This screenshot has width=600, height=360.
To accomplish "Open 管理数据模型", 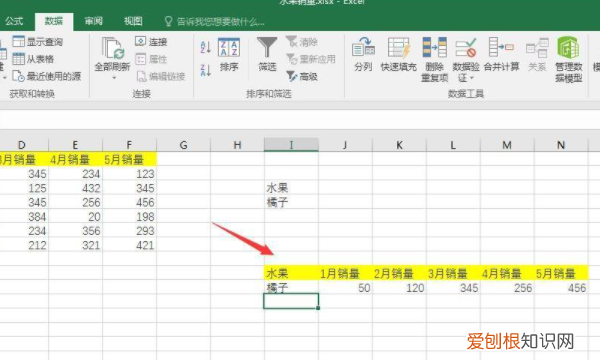I will (x=568, y=59).
